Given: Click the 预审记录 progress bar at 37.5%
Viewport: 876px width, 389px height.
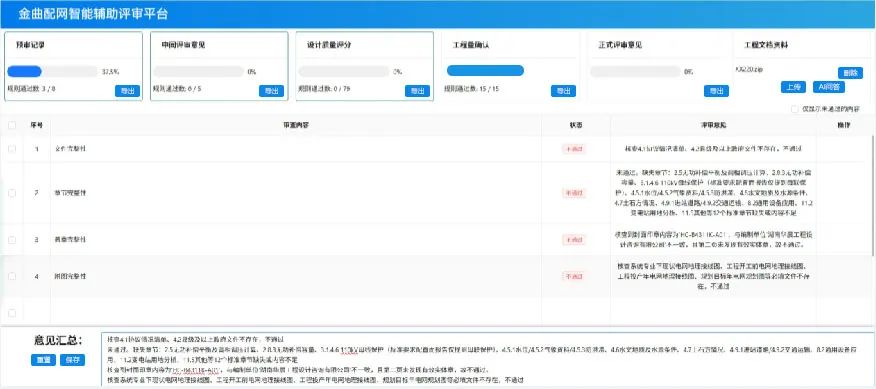Looking at the screenshot, I should pos(53,72).
